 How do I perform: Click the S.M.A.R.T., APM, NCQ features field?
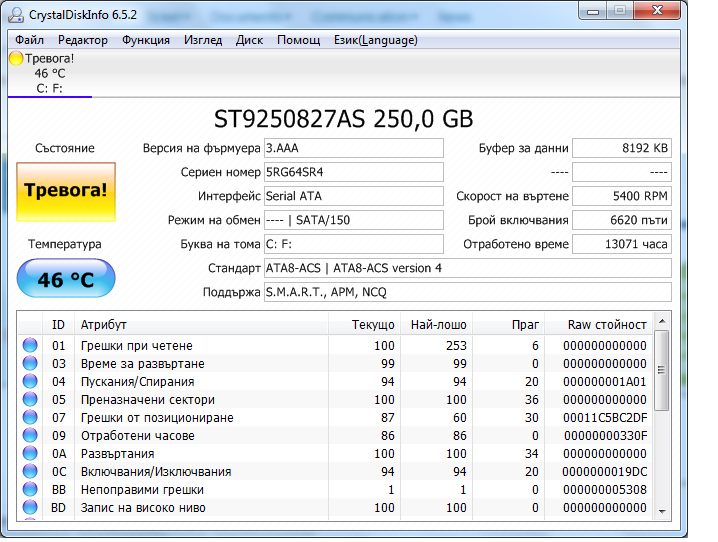tap(468, 292)
